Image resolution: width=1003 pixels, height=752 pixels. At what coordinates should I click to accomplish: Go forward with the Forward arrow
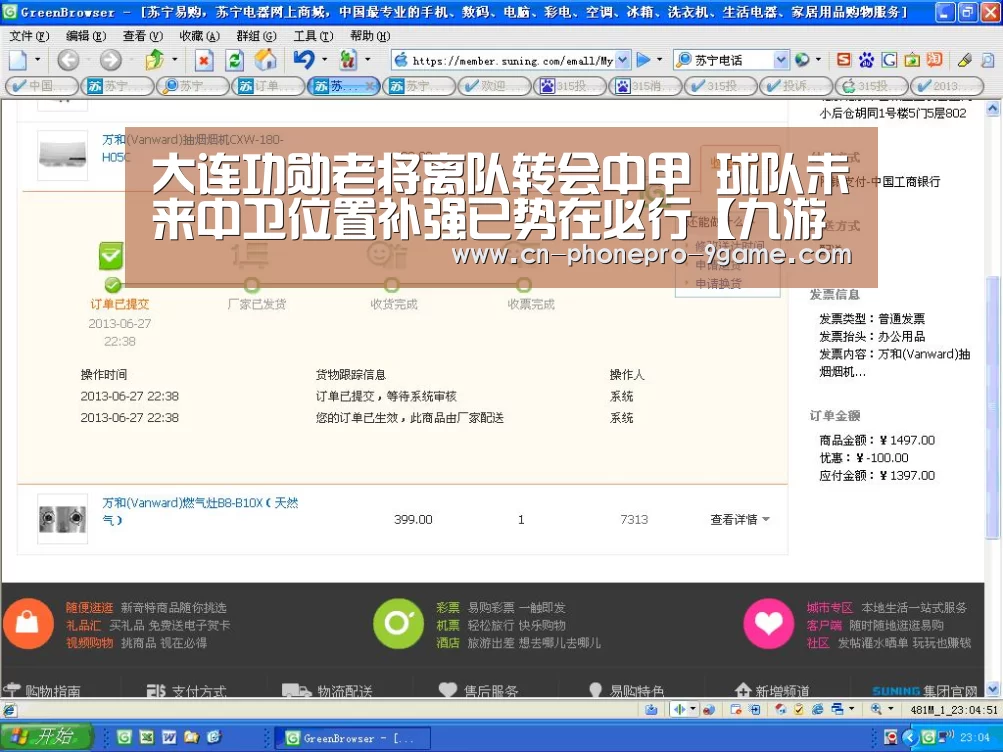[x=110, y=60]
